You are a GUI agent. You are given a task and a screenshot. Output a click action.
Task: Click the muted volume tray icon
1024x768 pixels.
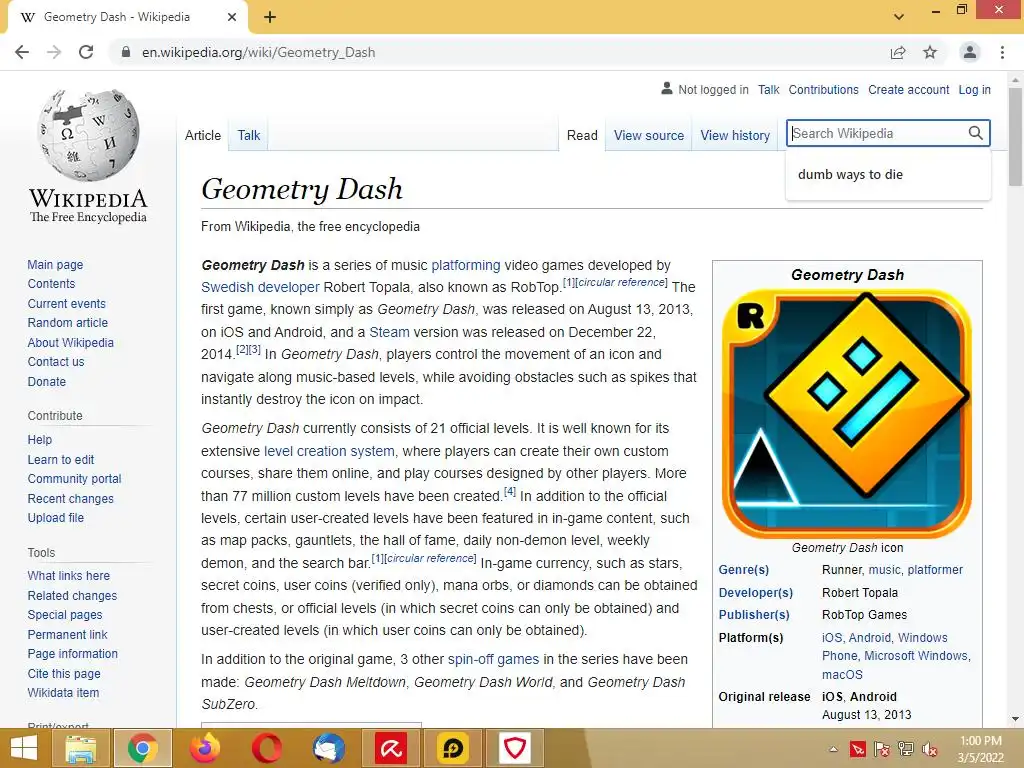[x=929, y=749]
